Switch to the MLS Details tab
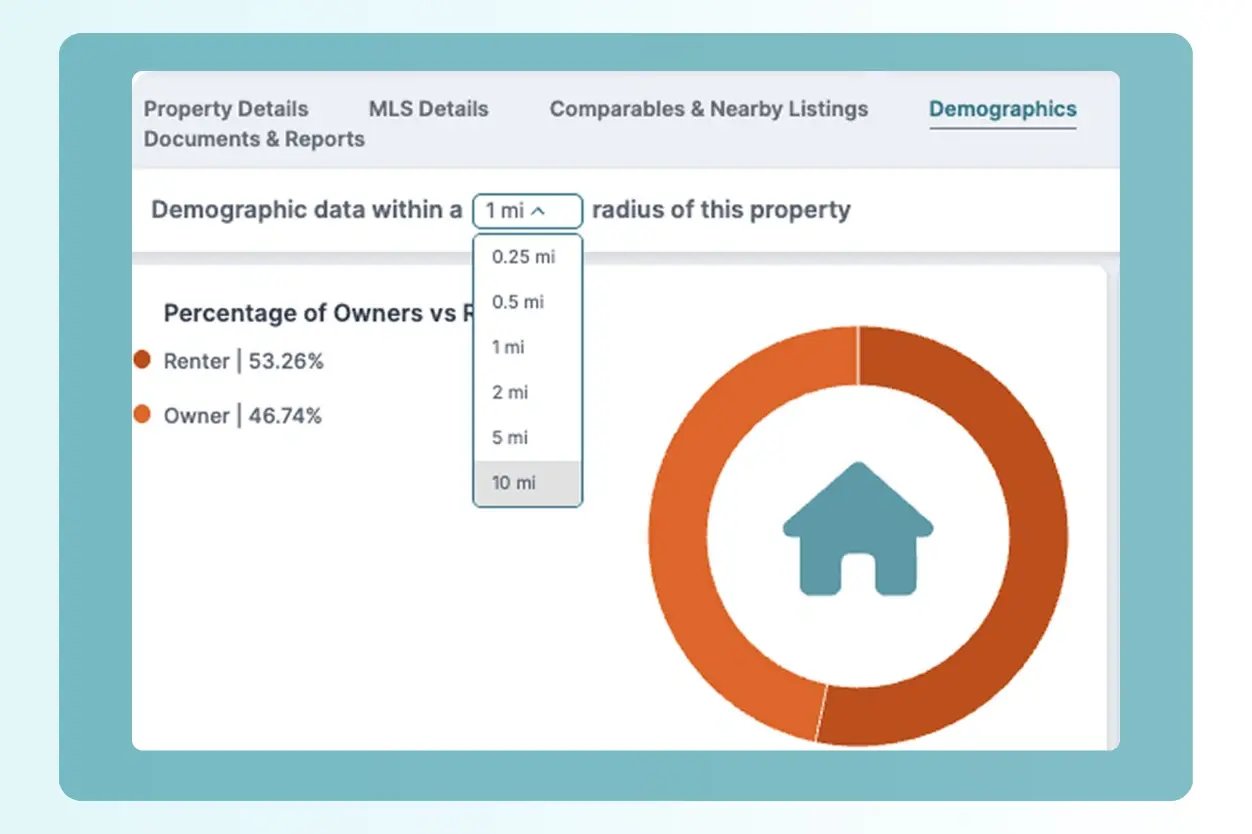 pyautogui.click(x=429, y=108)
